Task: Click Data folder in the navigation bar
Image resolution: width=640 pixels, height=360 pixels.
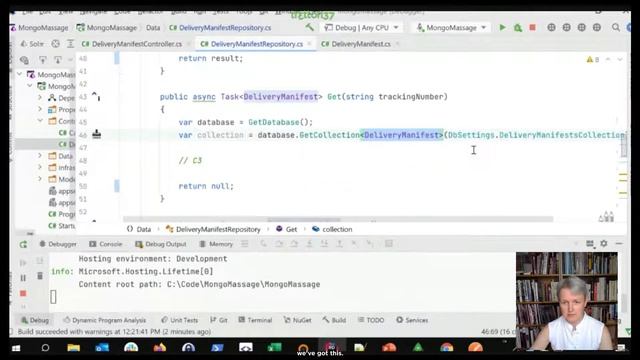Action: pyautogui.click(x=153, y=28)
